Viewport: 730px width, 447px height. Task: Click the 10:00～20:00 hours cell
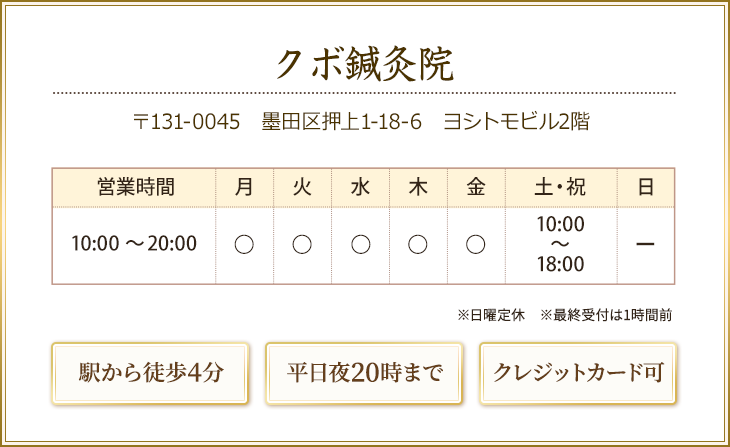click(x=134, y=244)
